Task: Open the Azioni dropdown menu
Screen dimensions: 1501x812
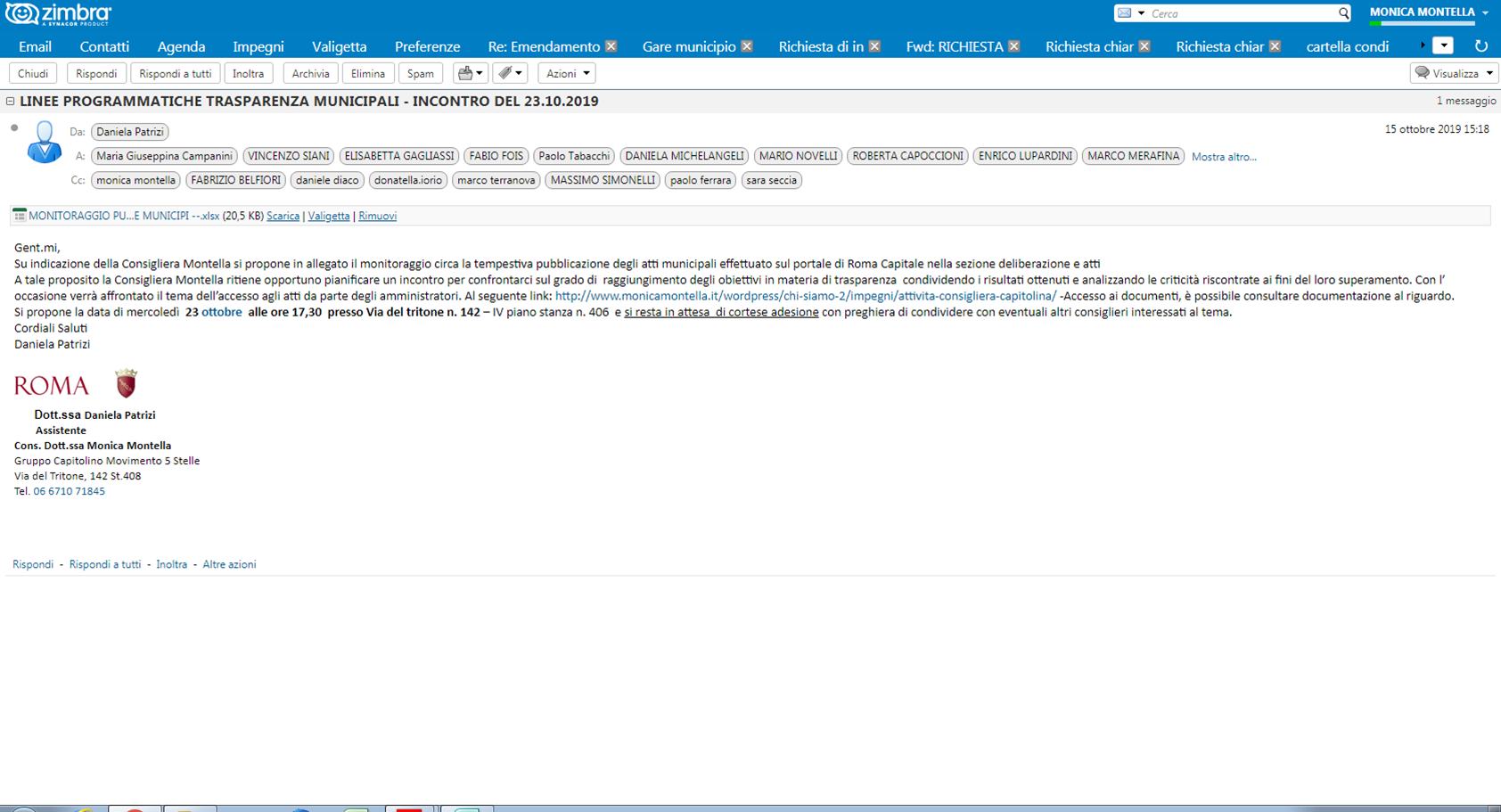Action: (x=567, y=73)
